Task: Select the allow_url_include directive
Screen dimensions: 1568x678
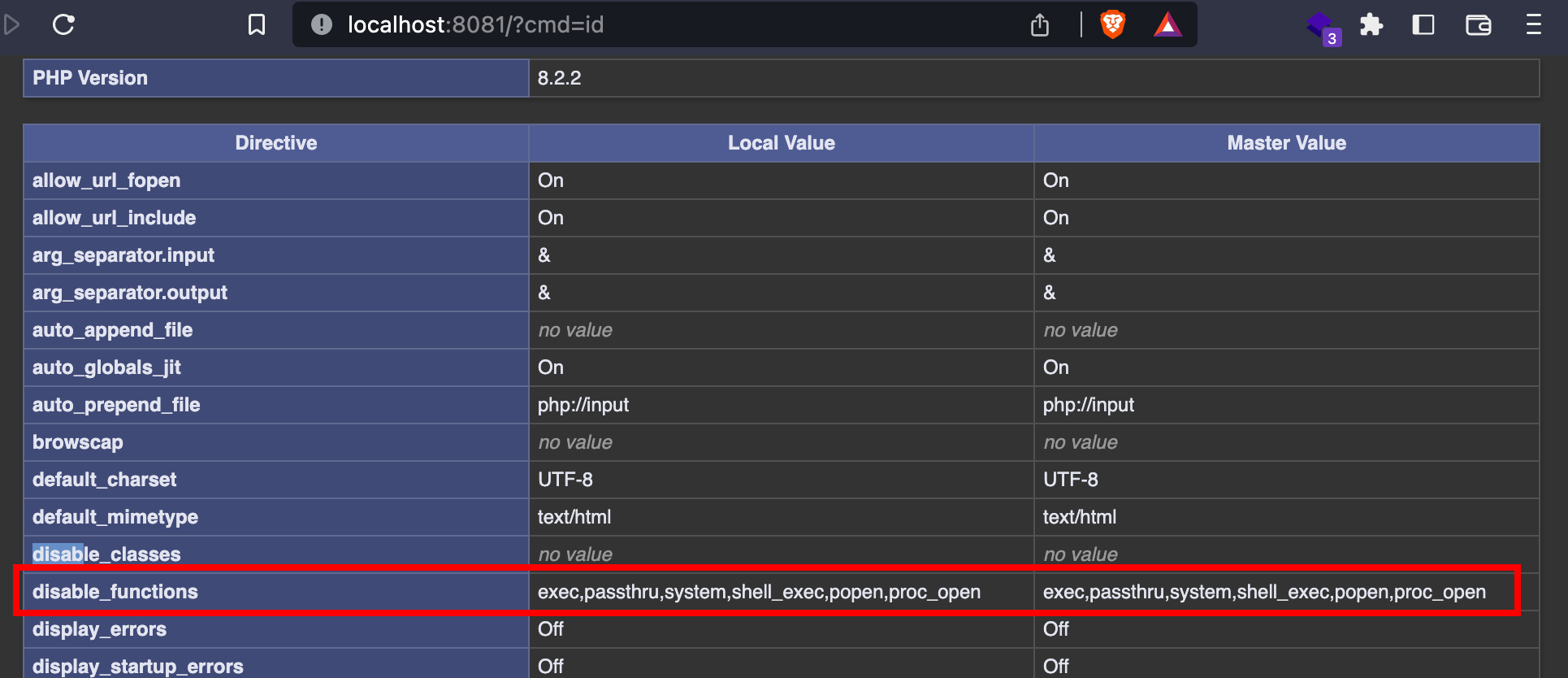Action: pos(115,218)
